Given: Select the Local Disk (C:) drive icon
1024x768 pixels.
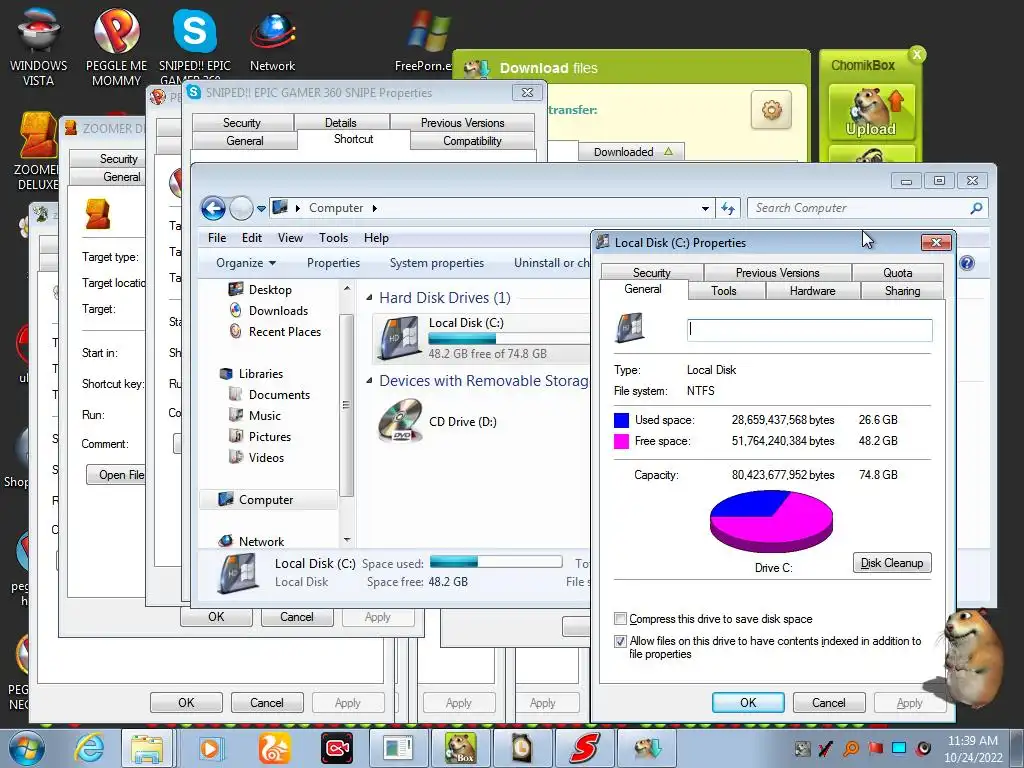Looking at the screenshot, I should [400, 338].
